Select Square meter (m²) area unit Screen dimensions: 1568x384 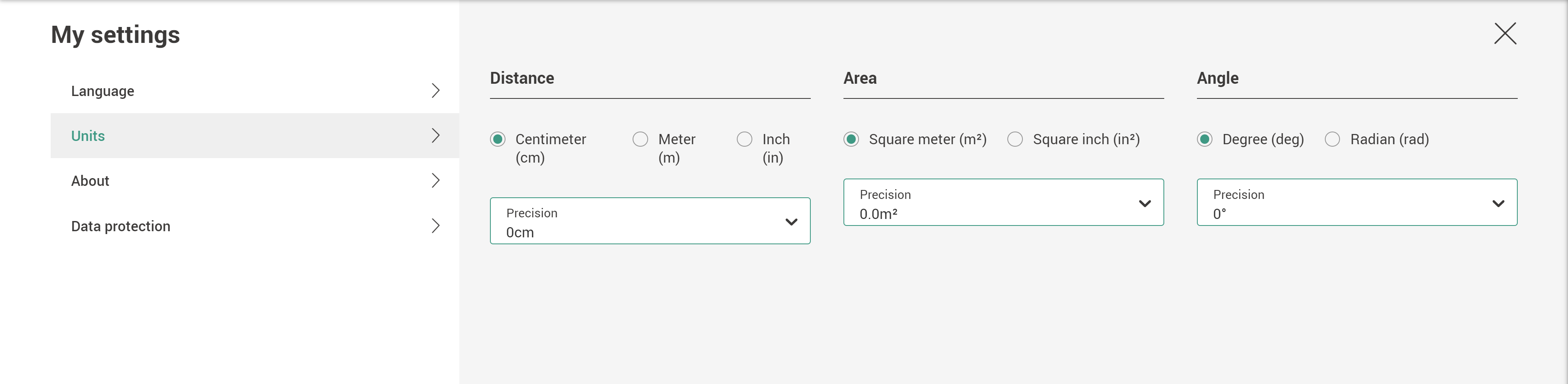click(852, 139)
